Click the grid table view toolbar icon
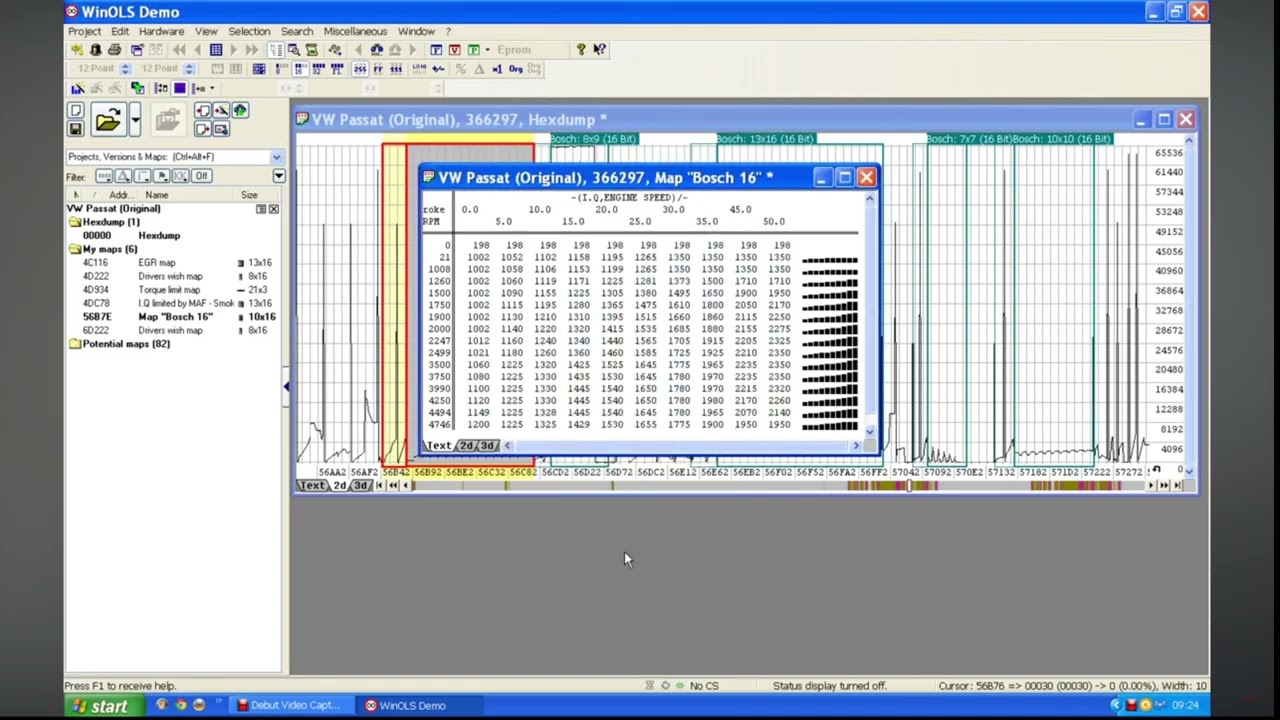Viewport: 1280px width, 720px height. (x=216, y=50)
